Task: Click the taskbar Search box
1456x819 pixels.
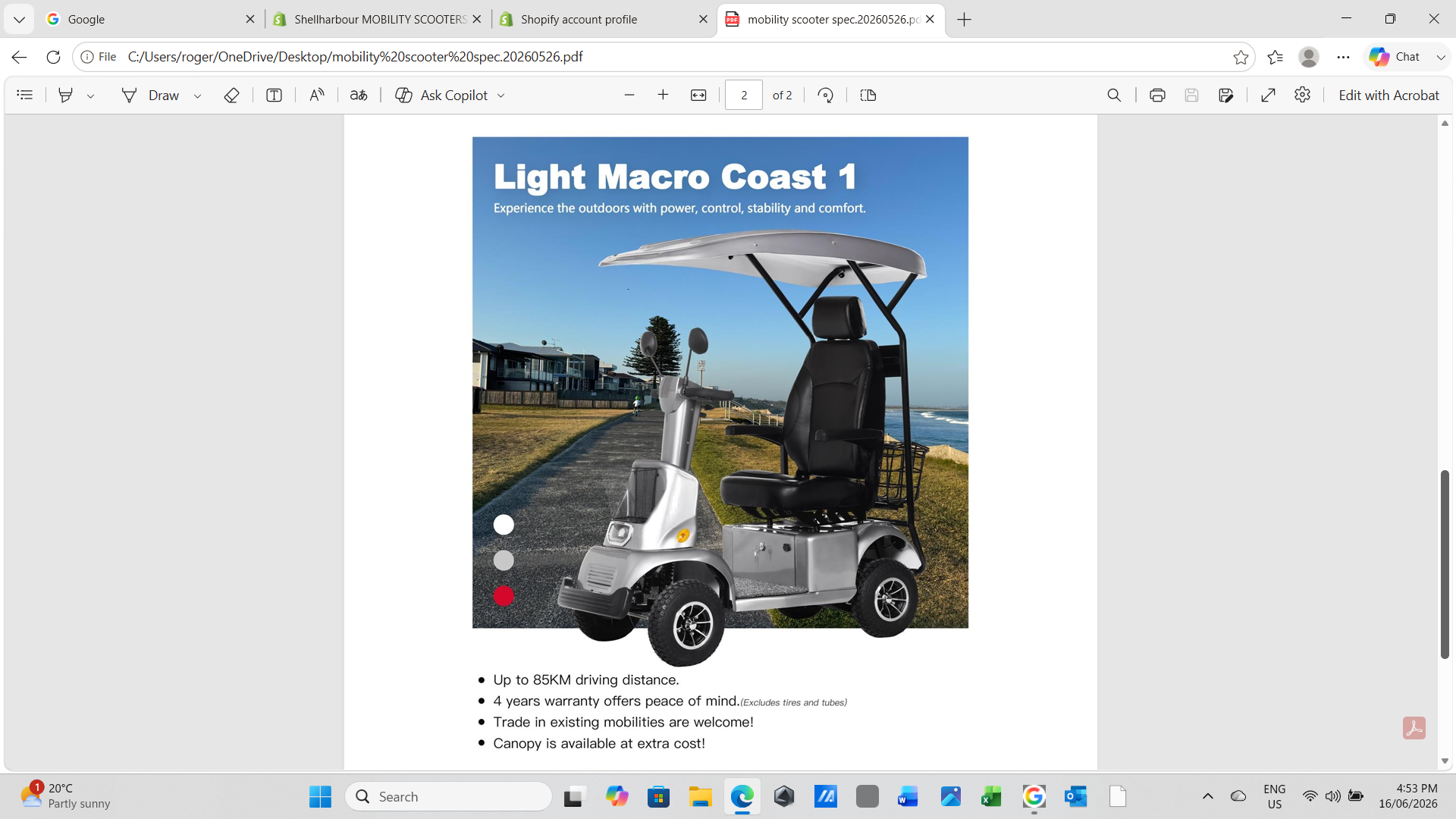Action: [x=448, y=796]
